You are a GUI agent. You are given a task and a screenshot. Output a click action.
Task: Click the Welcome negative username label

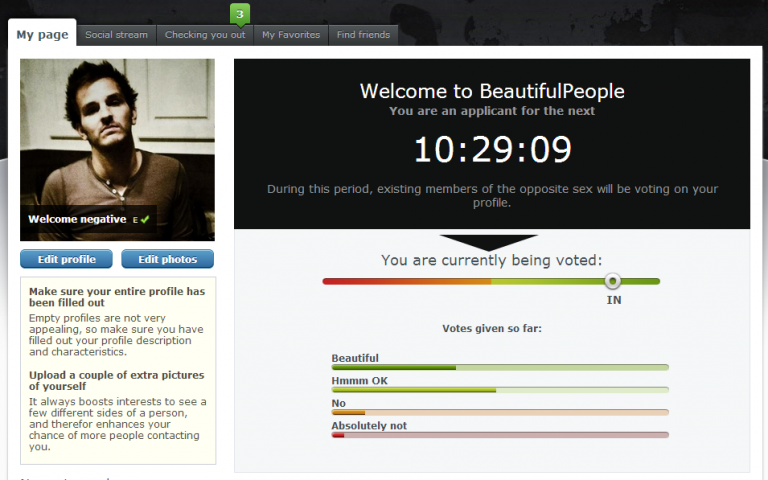coord(77,219)
